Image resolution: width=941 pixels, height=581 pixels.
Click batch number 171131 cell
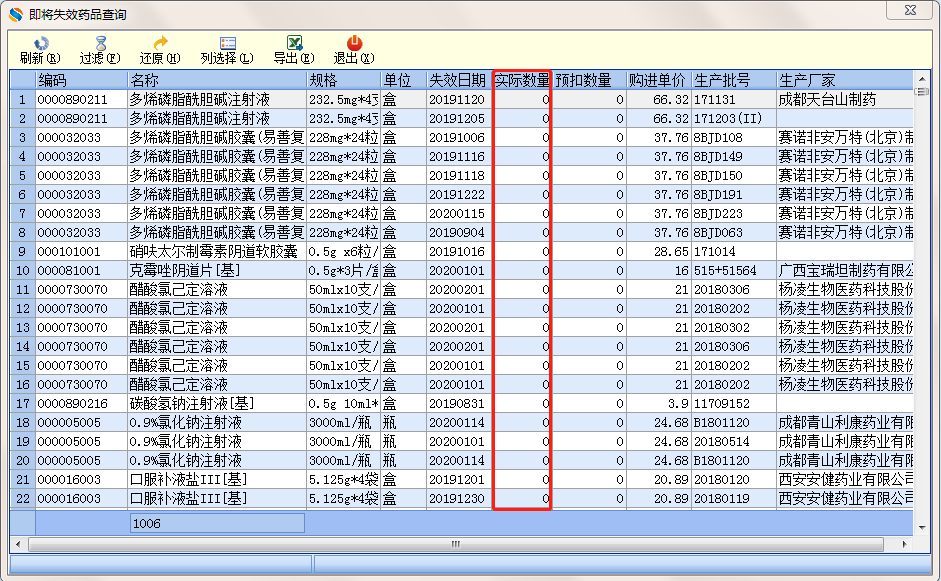tap(734, 100)
